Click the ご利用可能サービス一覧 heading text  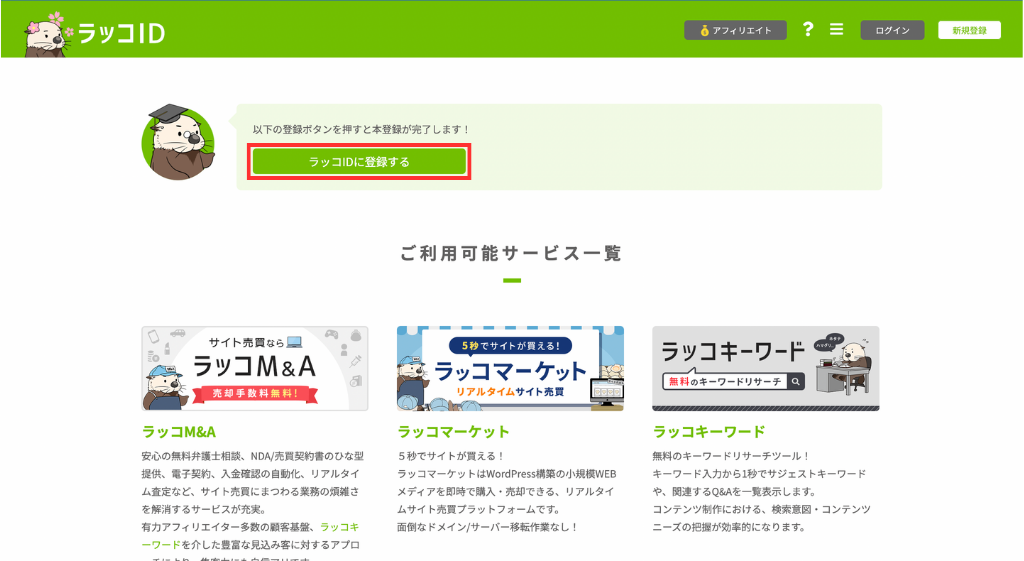coord(511,253)
